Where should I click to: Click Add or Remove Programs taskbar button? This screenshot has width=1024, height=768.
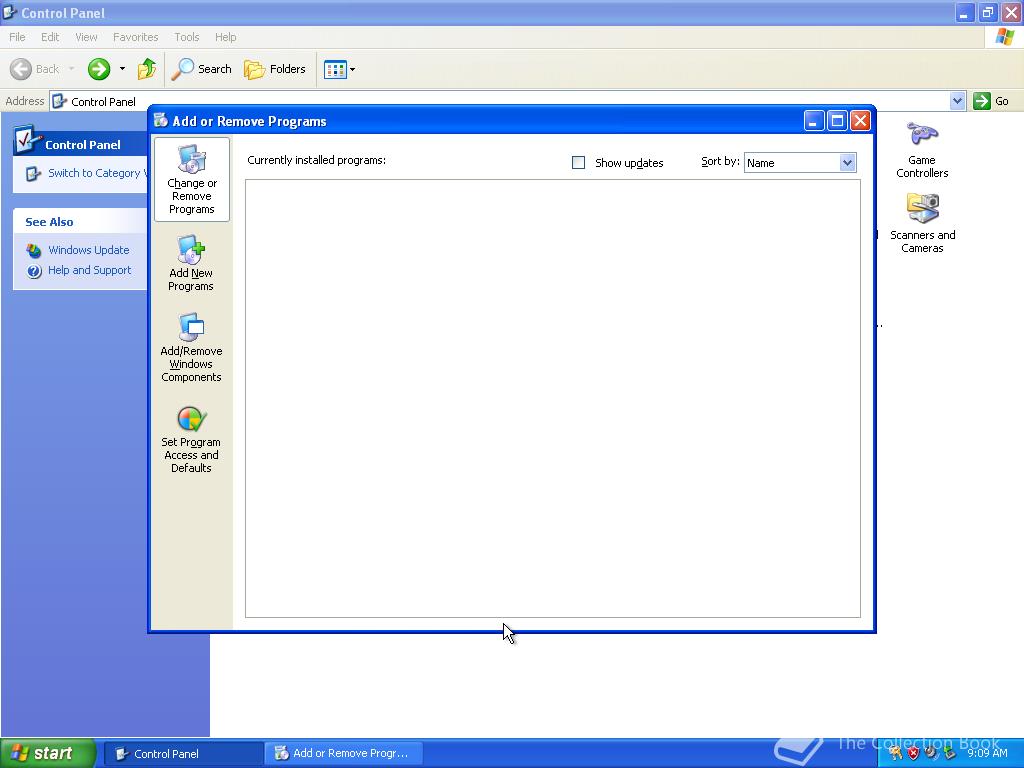[x=344, y=754]
